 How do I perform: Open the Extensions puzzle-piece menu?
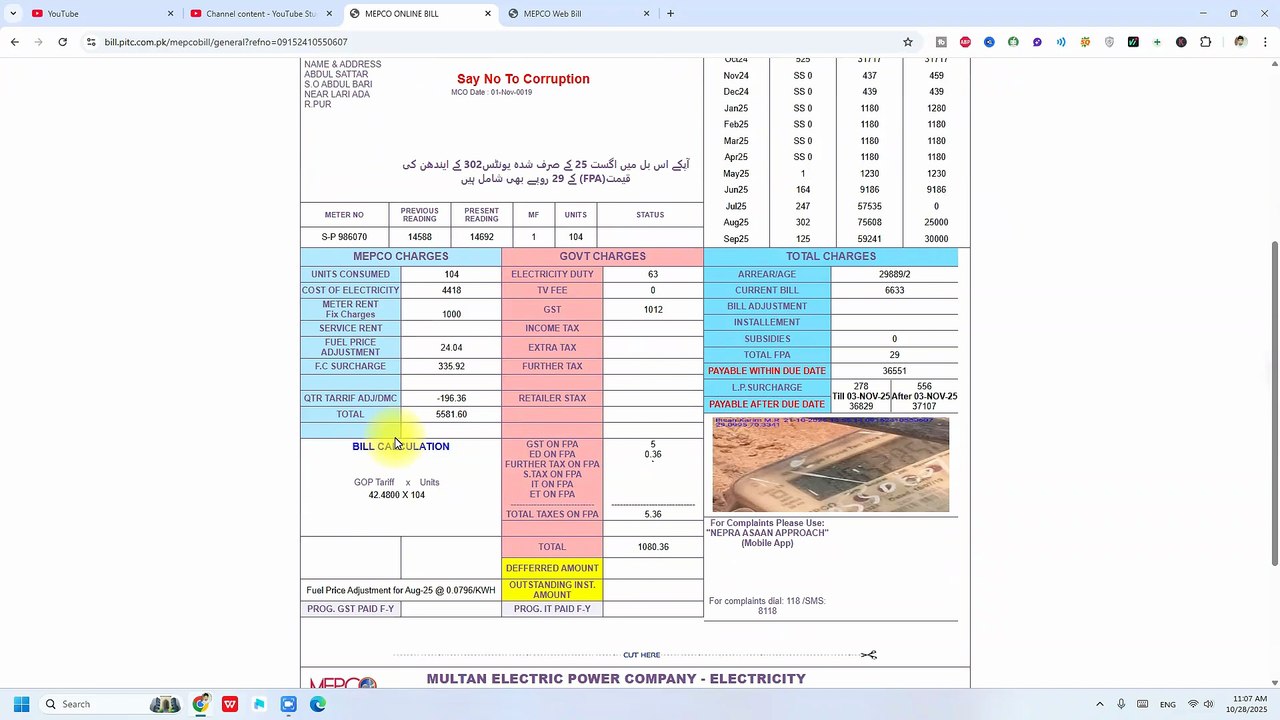1205,42
